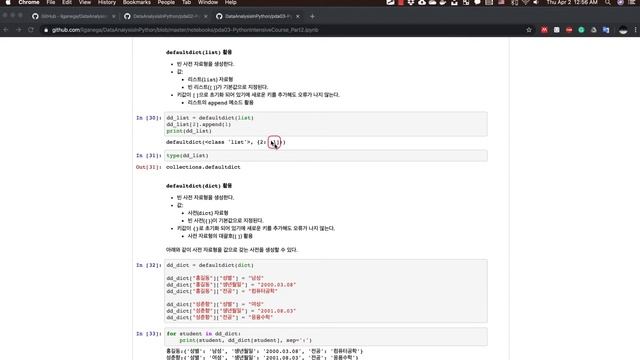Screen dimensions: 640x360
Task: Open Chrome's three-dot menu
Action: pos(635,30)
